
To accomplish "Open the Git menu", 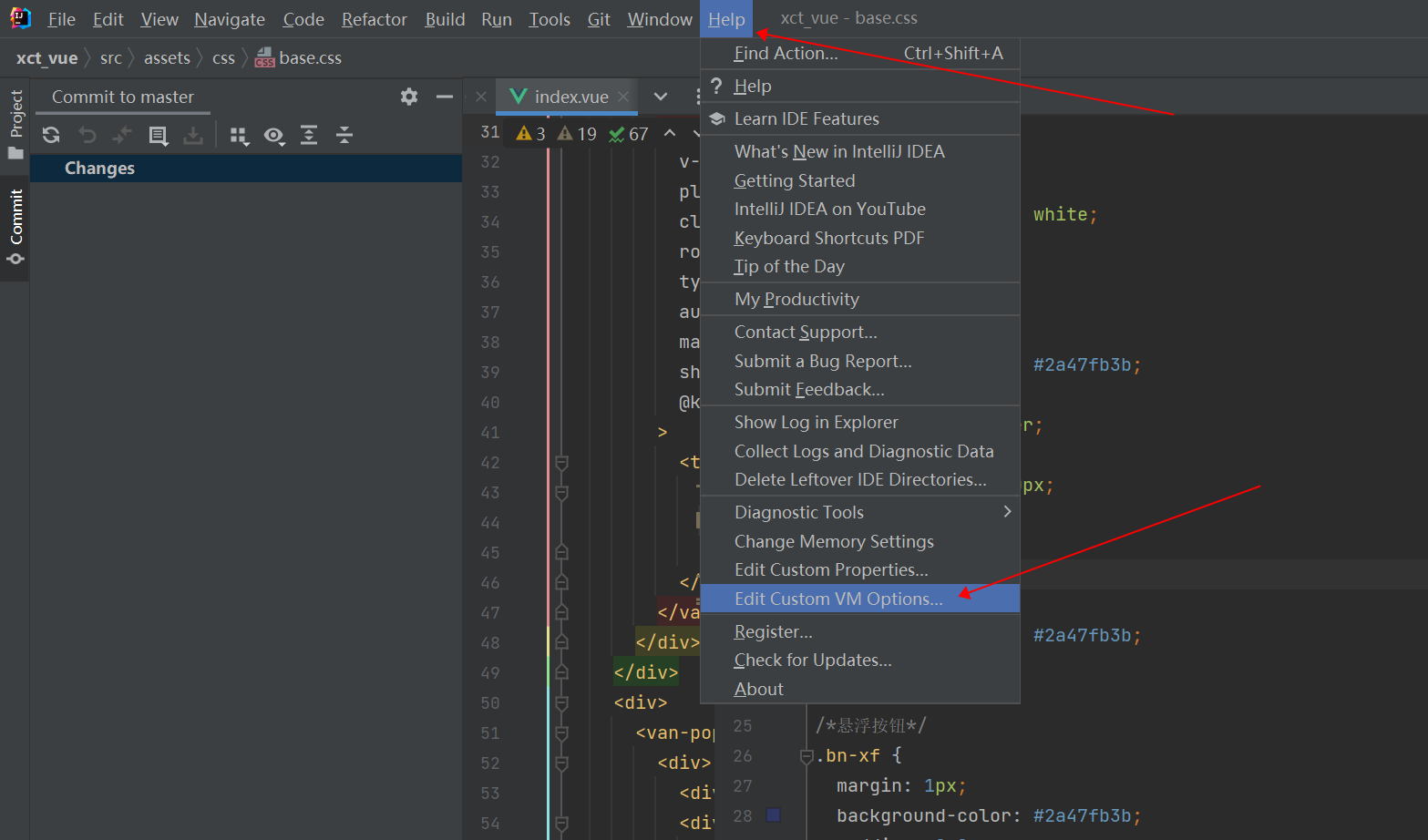I will tap(598, 18).
